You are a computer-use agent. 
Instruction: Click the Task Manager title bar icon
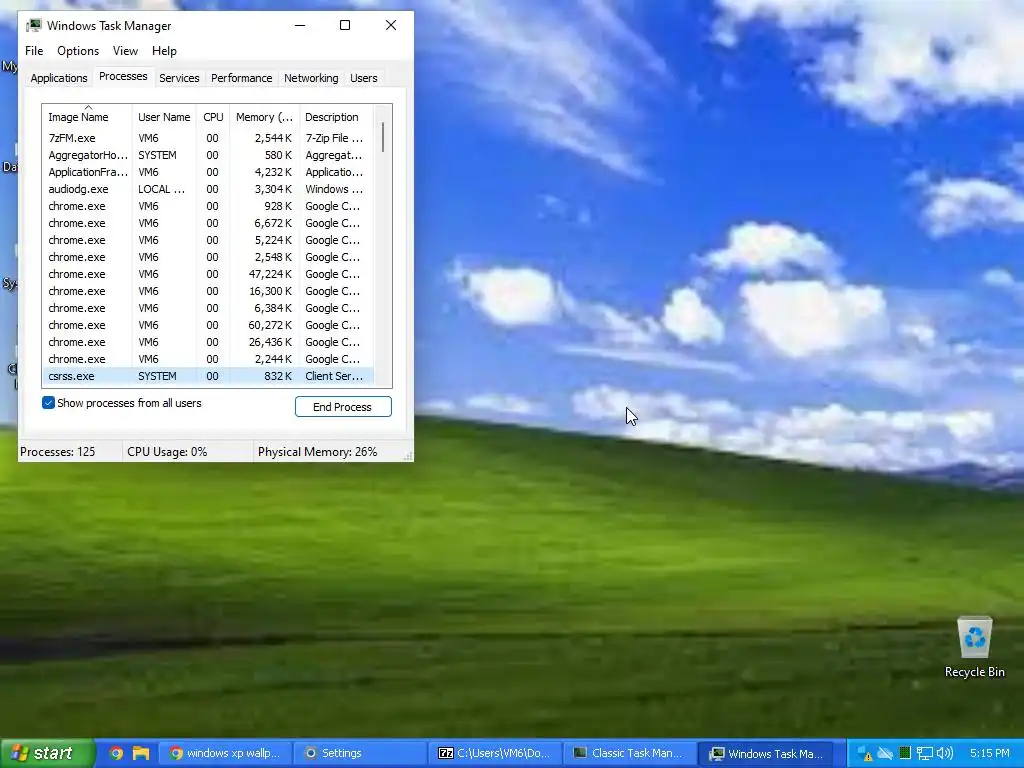33,25
